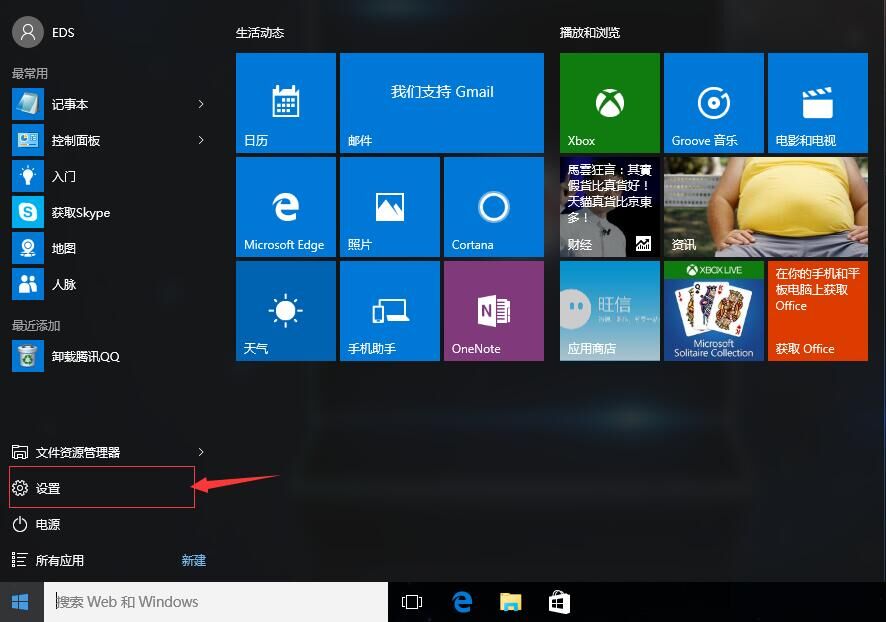
Task: Open Task View on the taskbar
Action: click(x=412, y=602)
